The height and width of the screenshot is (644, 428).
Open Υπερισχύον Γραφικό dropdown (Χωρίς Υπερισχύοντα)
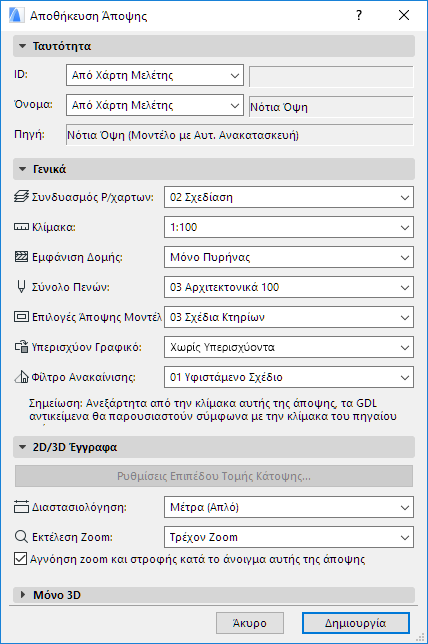pyautogui.click(x=289, y=347)
